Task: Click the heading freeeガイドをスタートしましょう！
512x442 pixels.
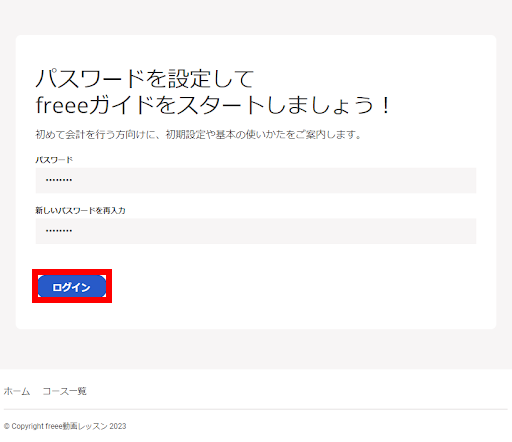Action: pos(213,105)
